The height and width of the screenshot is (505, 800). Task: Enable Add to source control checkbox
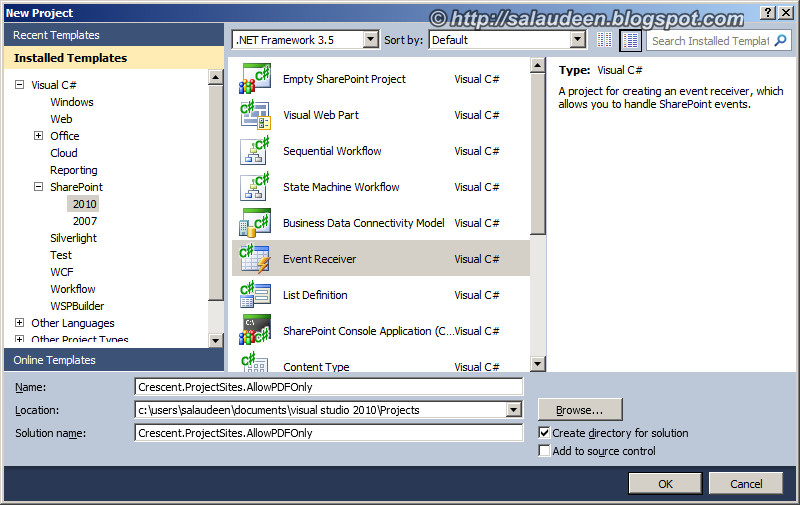click(544, 450)
